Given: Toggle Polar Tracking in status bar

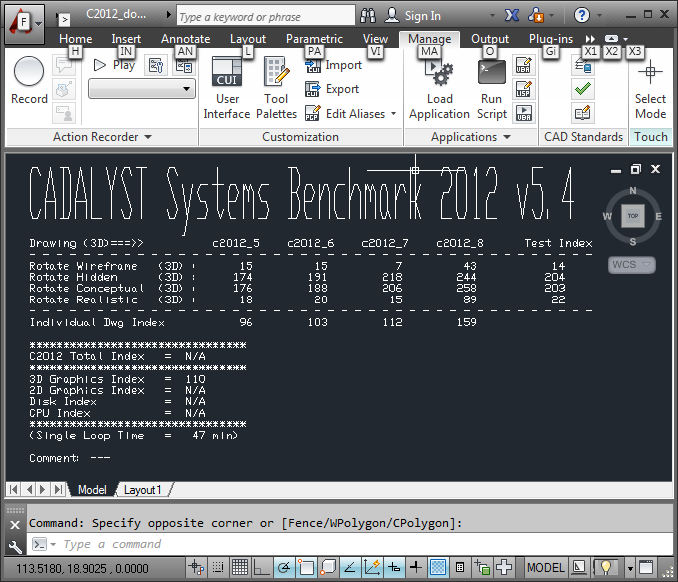Looking at the screenshot, I should (284, 567).
